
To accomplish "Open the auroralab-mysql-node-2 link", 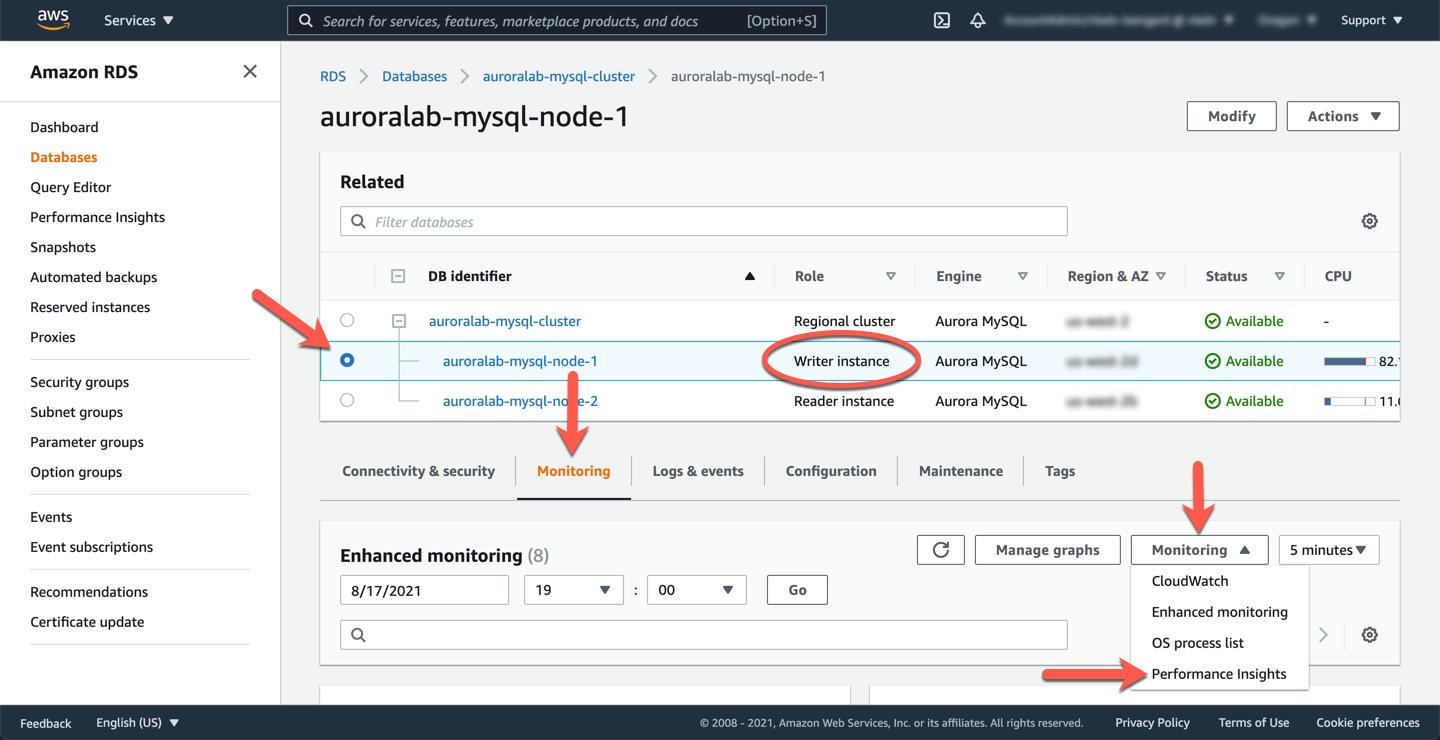I will coord(520,401).
